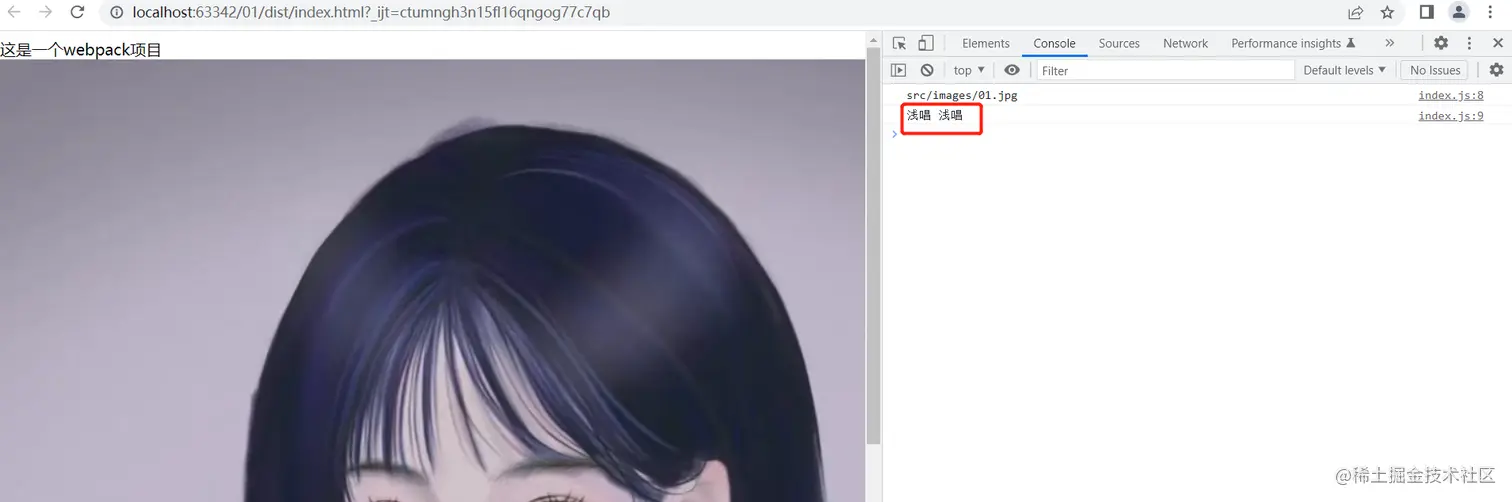1512x502 pixels.
Task: Go back to previous page
Action: click(15, 13)
